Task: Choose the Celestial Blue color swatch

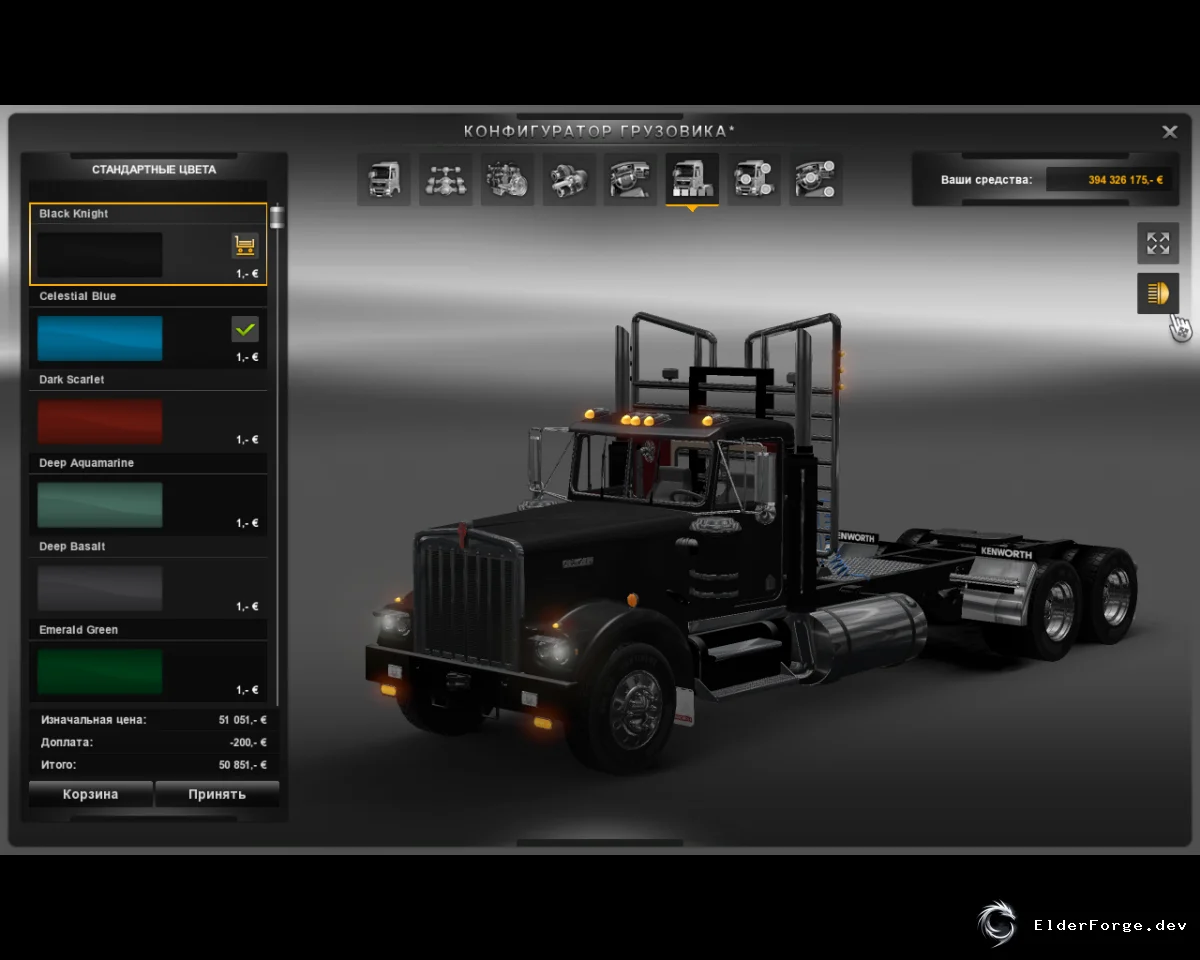Action: pos(100,338)
